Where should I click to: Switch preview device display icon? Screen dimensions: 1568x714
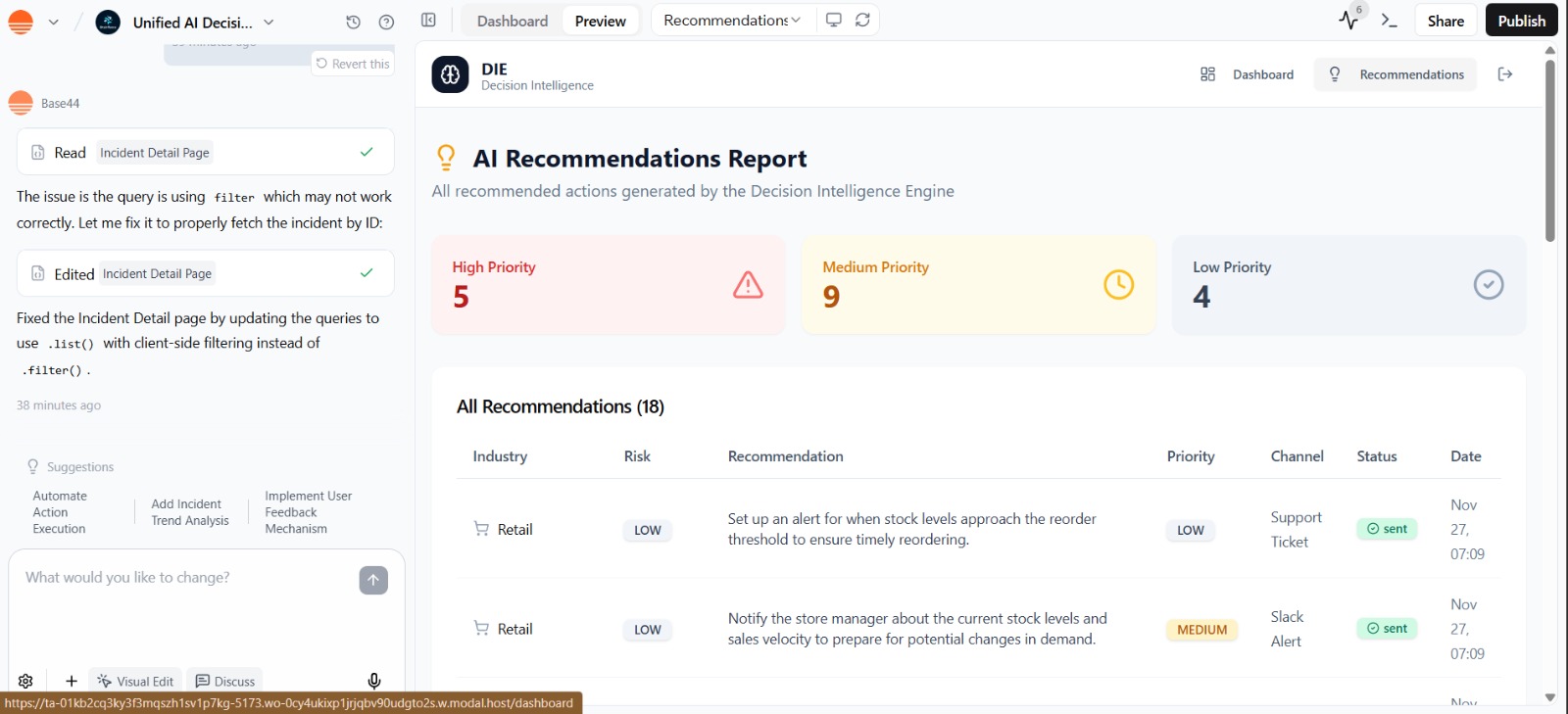pos(834,20)
